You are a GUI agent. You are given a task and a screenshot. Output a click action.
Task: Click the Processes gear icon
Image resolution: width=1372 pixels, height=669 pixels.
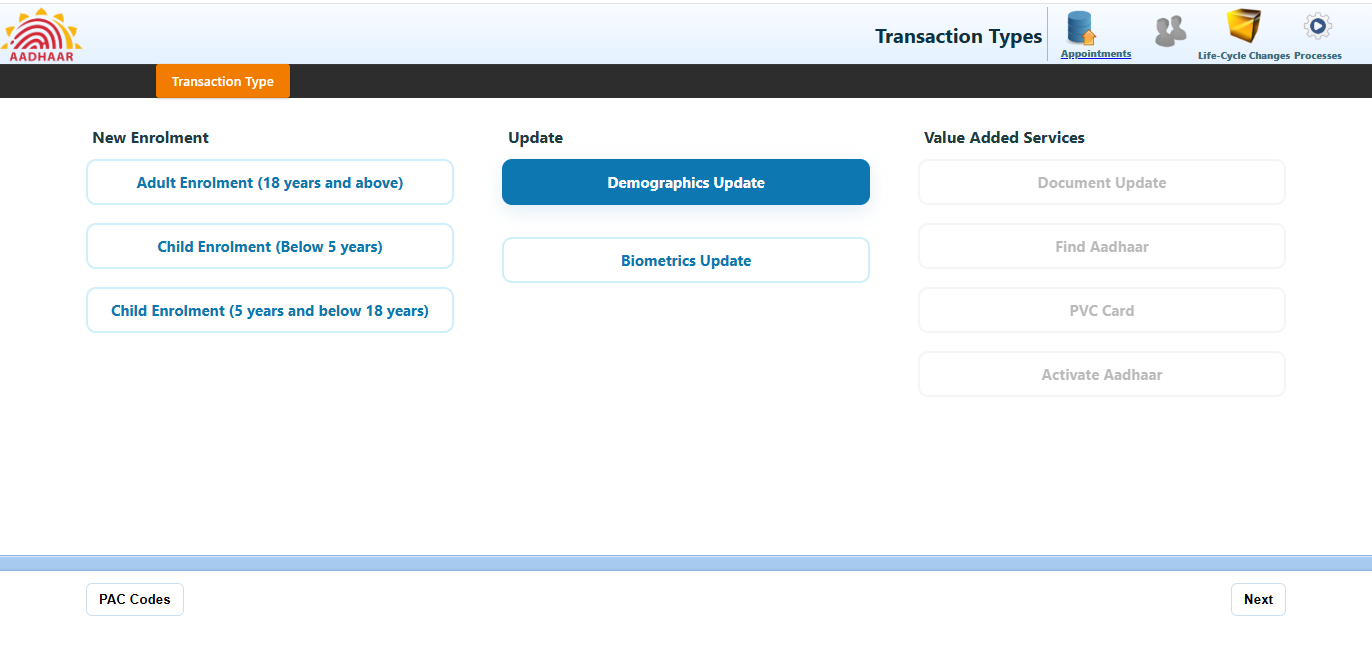1317,27
